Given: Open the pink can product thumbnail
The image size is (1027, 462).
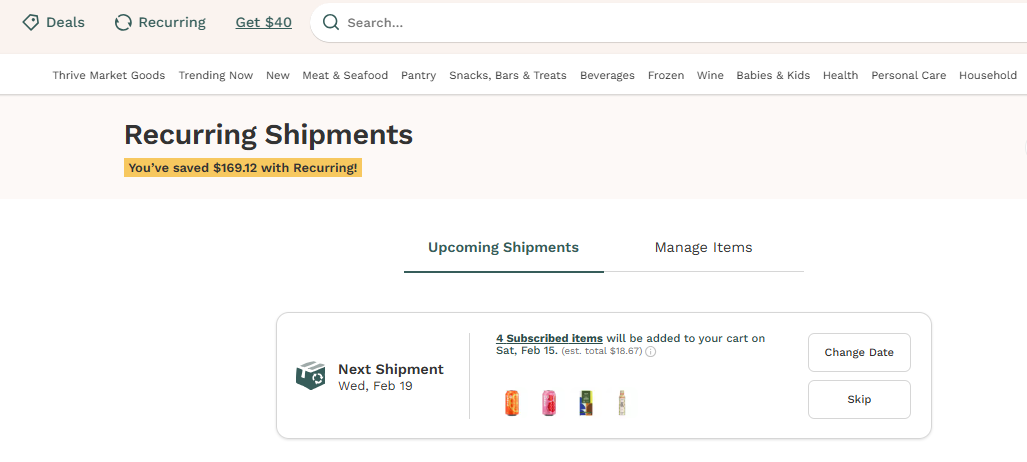Looking at the screenshot, I should coord(549,403).
